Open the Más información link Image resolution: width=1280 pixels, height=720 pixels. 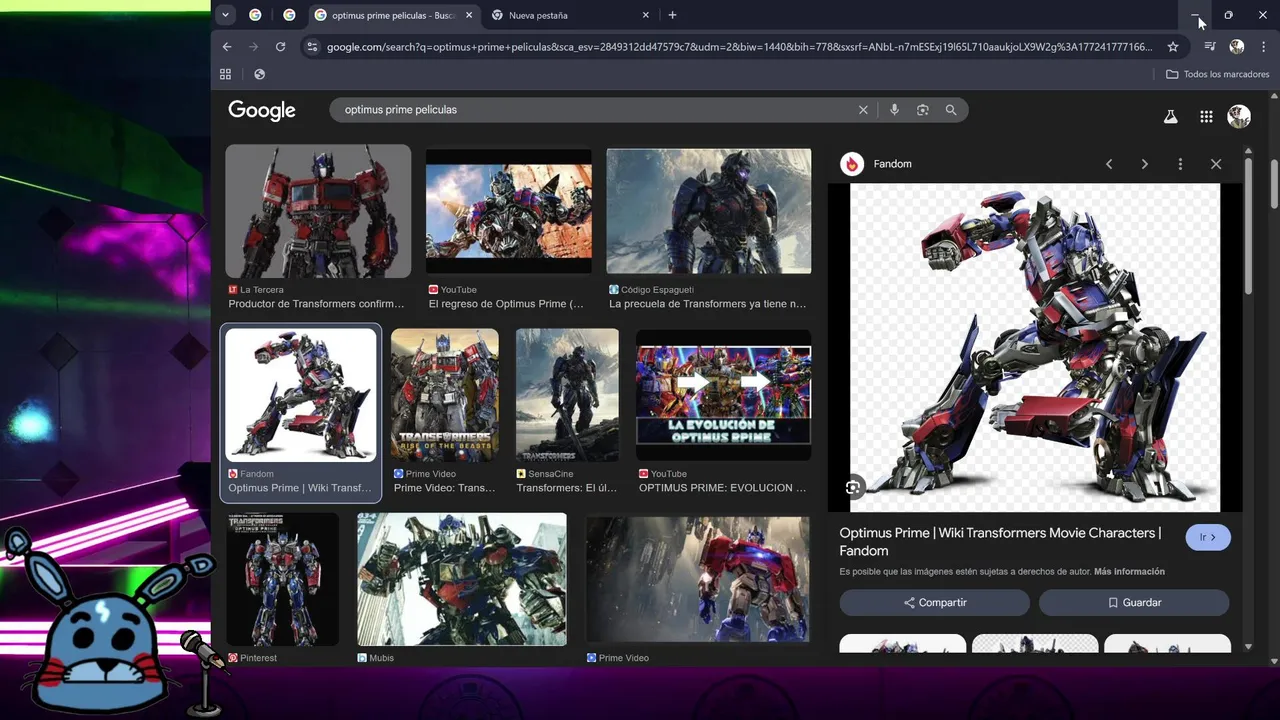coord(1129,572)
